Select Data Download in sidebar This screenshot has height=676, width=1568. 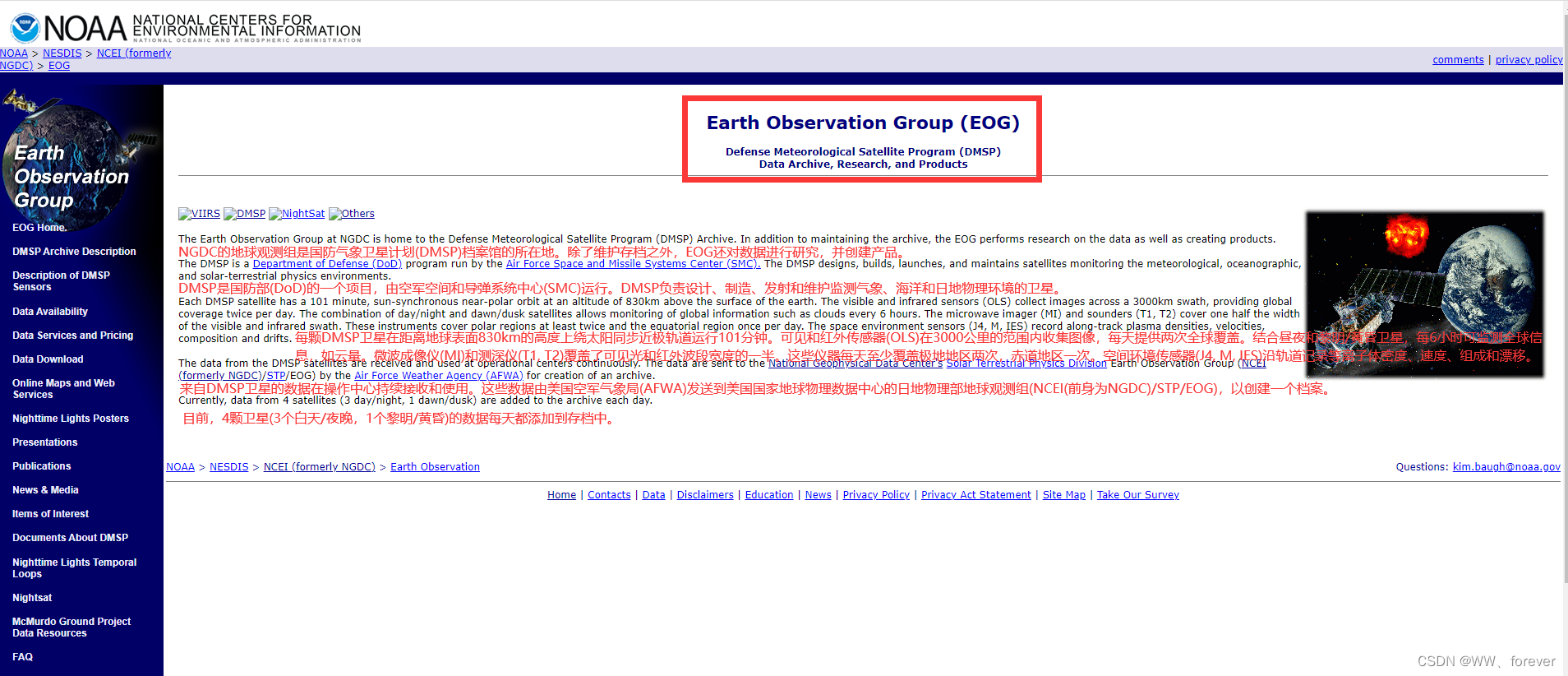point(48,359)
